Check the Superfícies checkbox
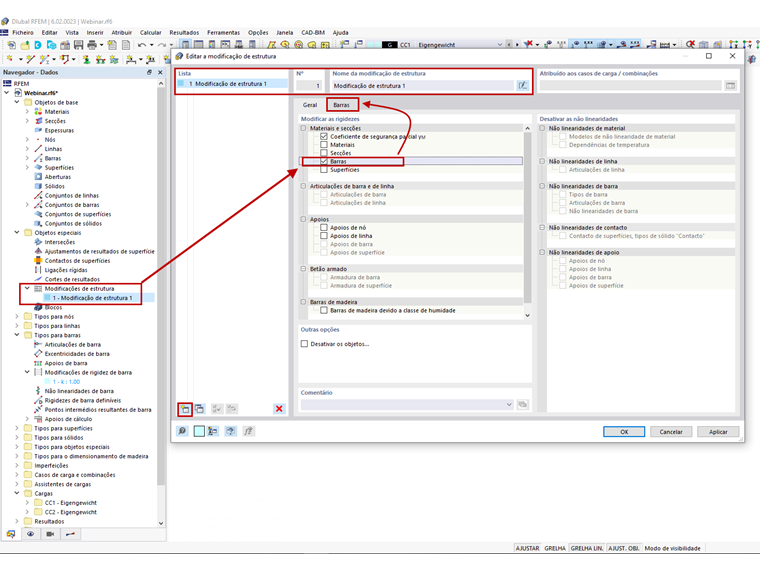The image size is (760, 570). pos(324,170)
